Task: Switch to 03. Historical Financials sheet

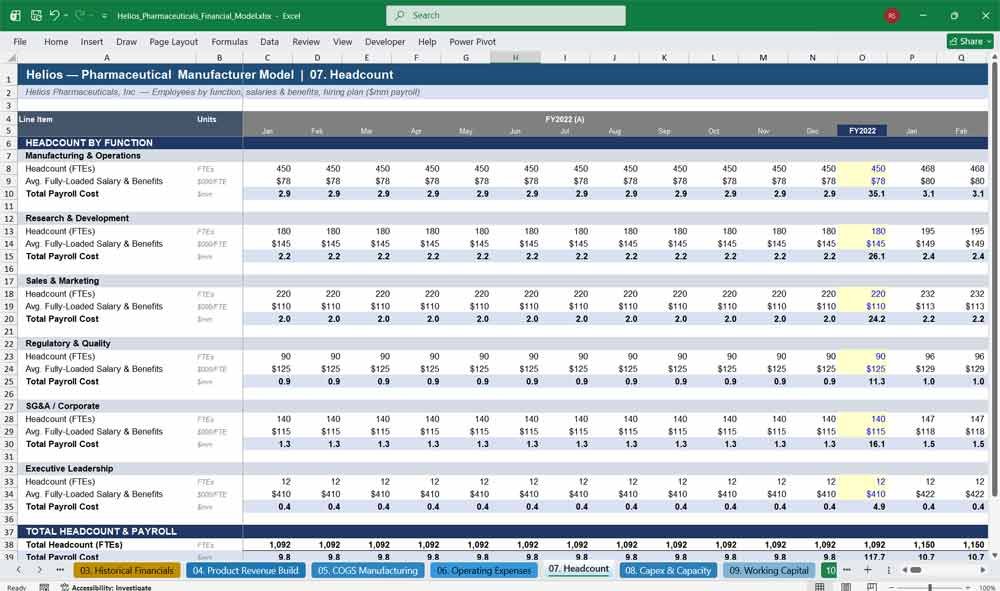Action: click(127, 571)
